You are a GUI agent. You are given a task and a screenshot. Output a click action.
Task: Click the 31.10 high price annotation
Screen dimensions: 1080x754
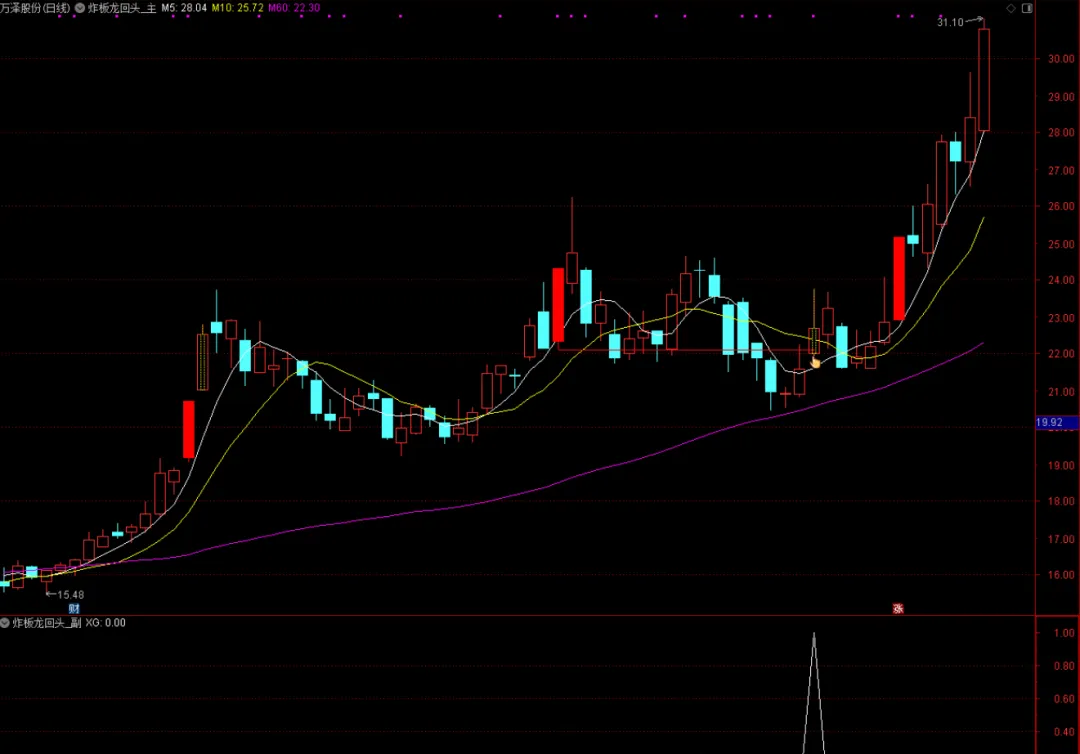coord(951,23)
